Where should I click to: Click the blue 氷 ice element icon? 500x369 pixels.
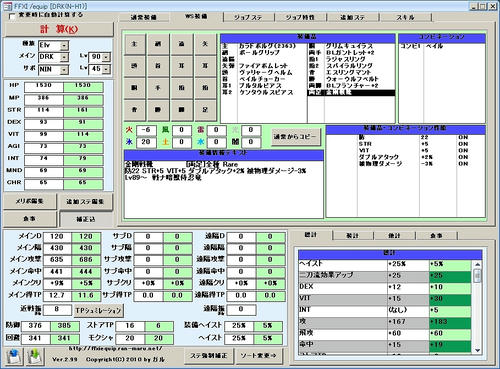(x=129, y=142)
